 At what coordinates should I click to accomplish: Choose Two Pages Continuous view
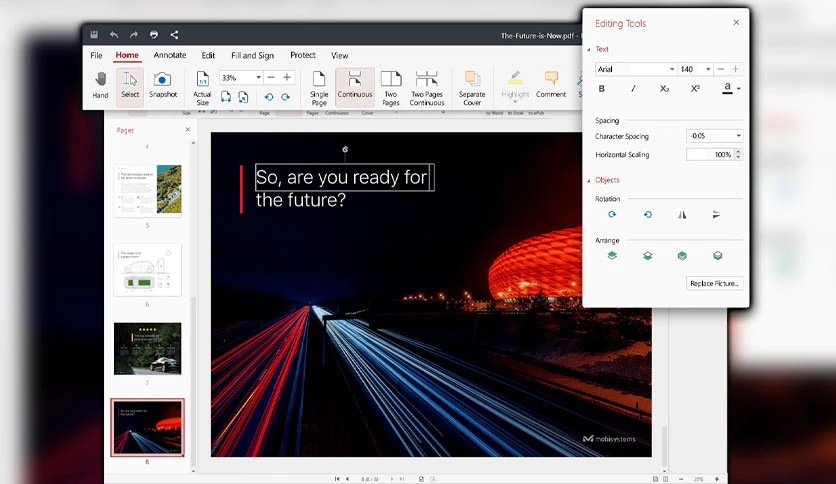point(427,88)
